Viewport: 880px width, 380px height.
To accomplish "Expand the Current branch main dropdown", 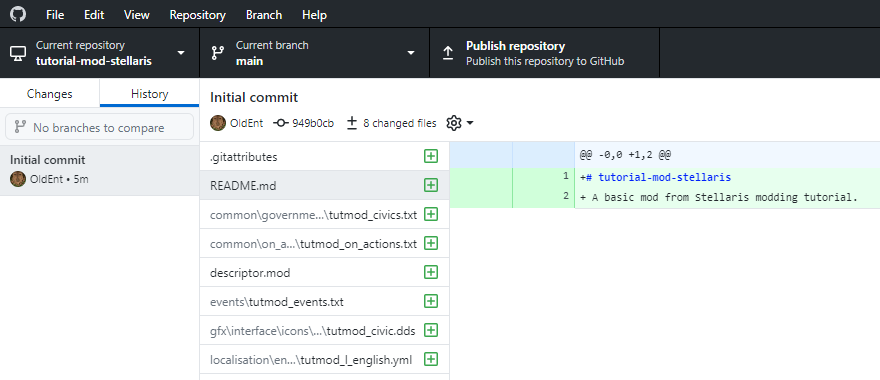I will coord(314,53).
